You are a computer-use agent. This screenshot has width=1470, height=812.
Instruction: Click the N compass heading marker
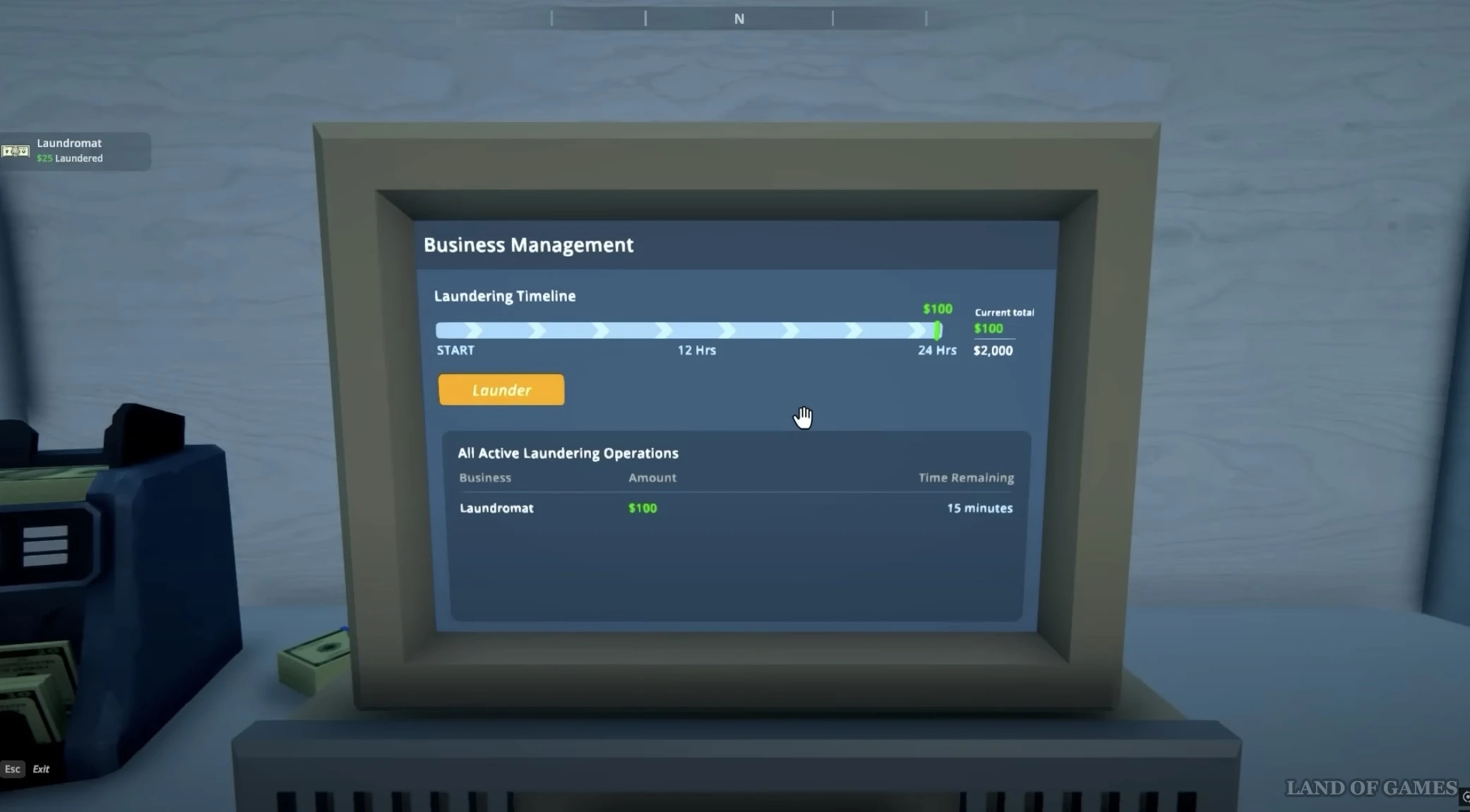pyautogui.click(x=739, y=19)
